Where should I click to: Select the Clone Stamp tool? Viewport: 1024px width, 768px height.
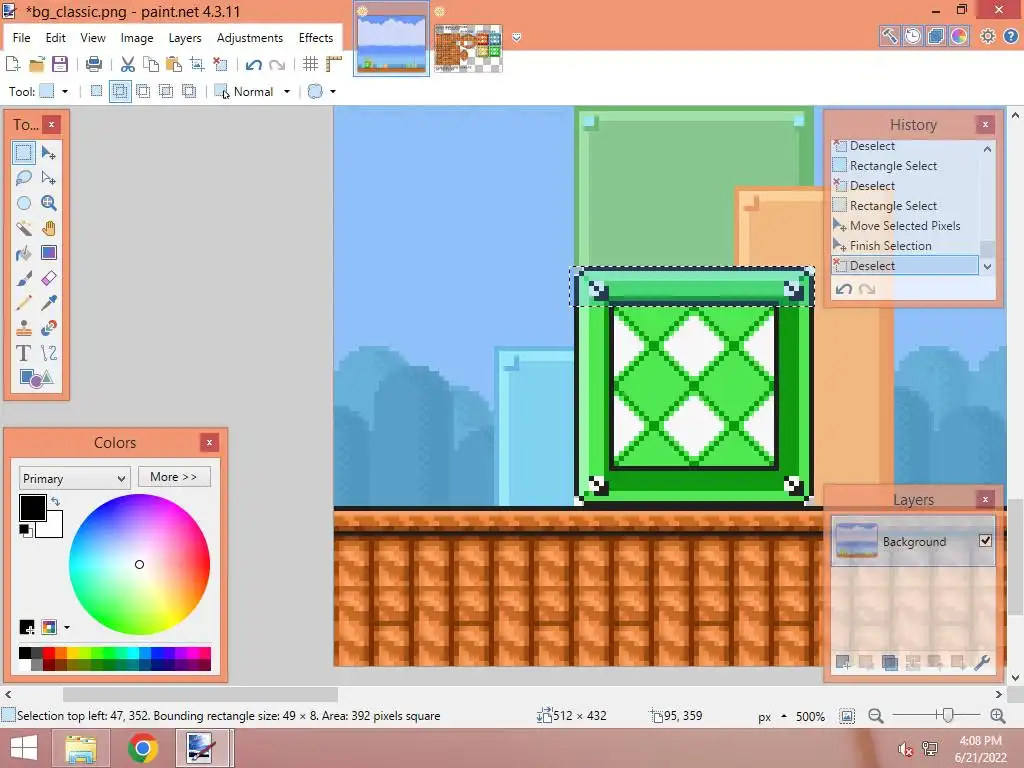pos(24,327)
